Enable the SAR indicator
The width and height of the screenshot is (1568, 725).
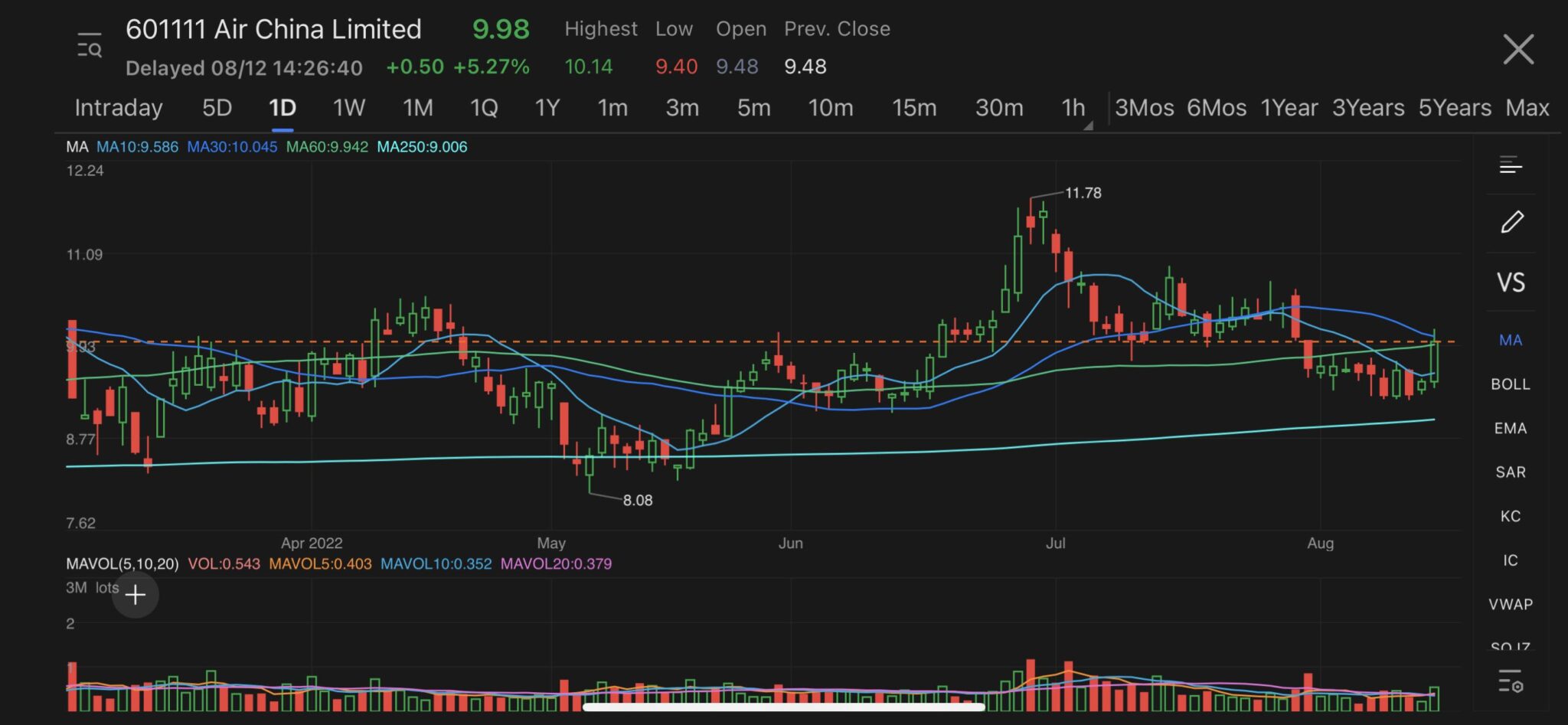pos(1511,472)
